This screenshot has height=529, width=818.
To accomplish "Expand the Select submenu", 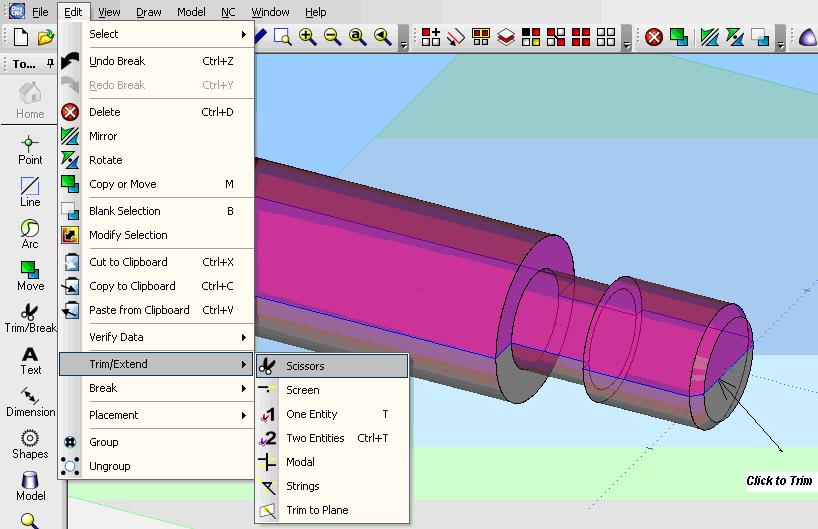I will (x=165, y=34).
